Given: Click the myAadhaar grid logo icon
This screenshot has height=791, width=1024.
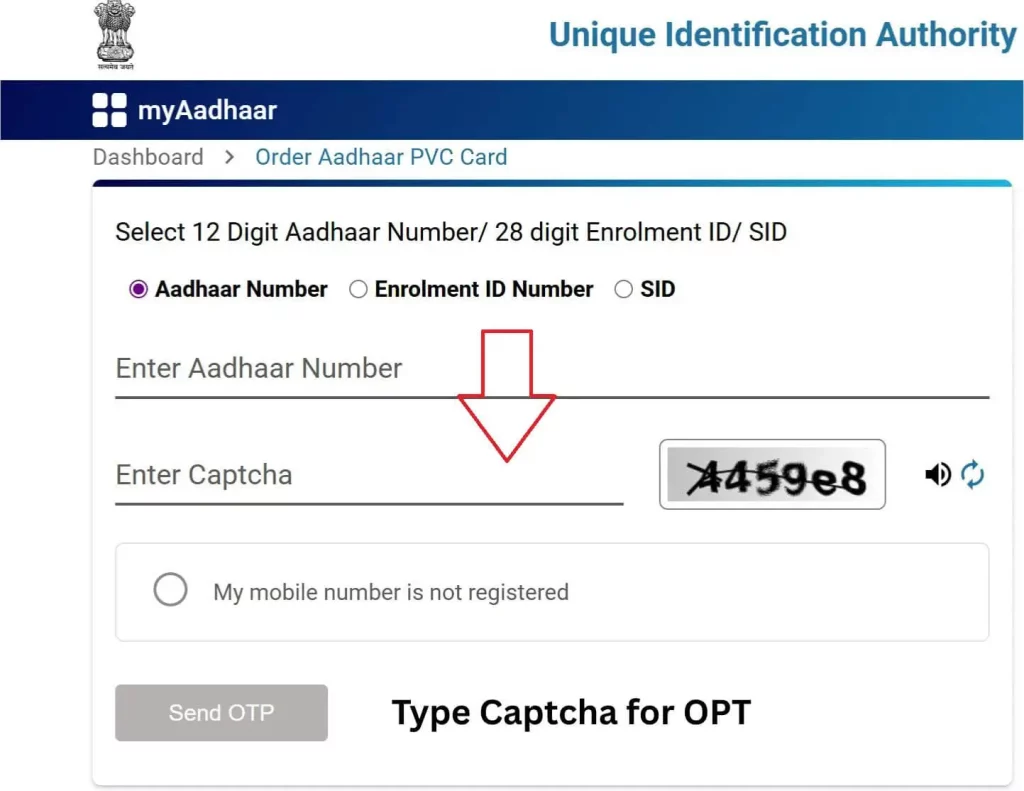Looking at the screenshot, I should 108,110.
